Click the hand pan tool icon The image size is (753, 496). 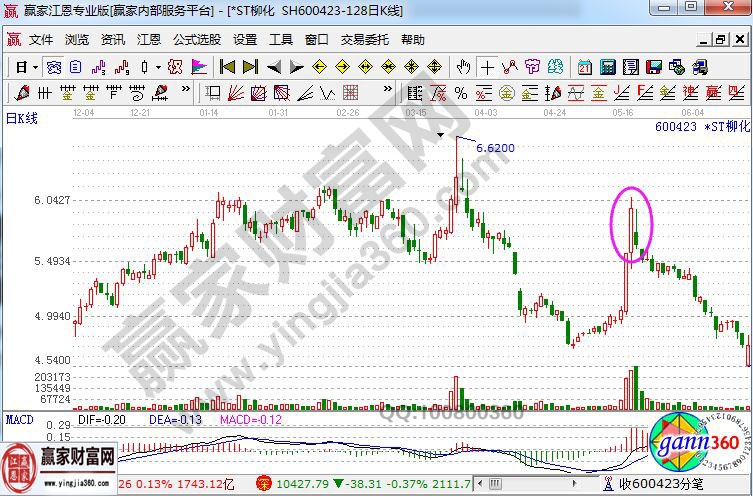(x=463, y=67)
